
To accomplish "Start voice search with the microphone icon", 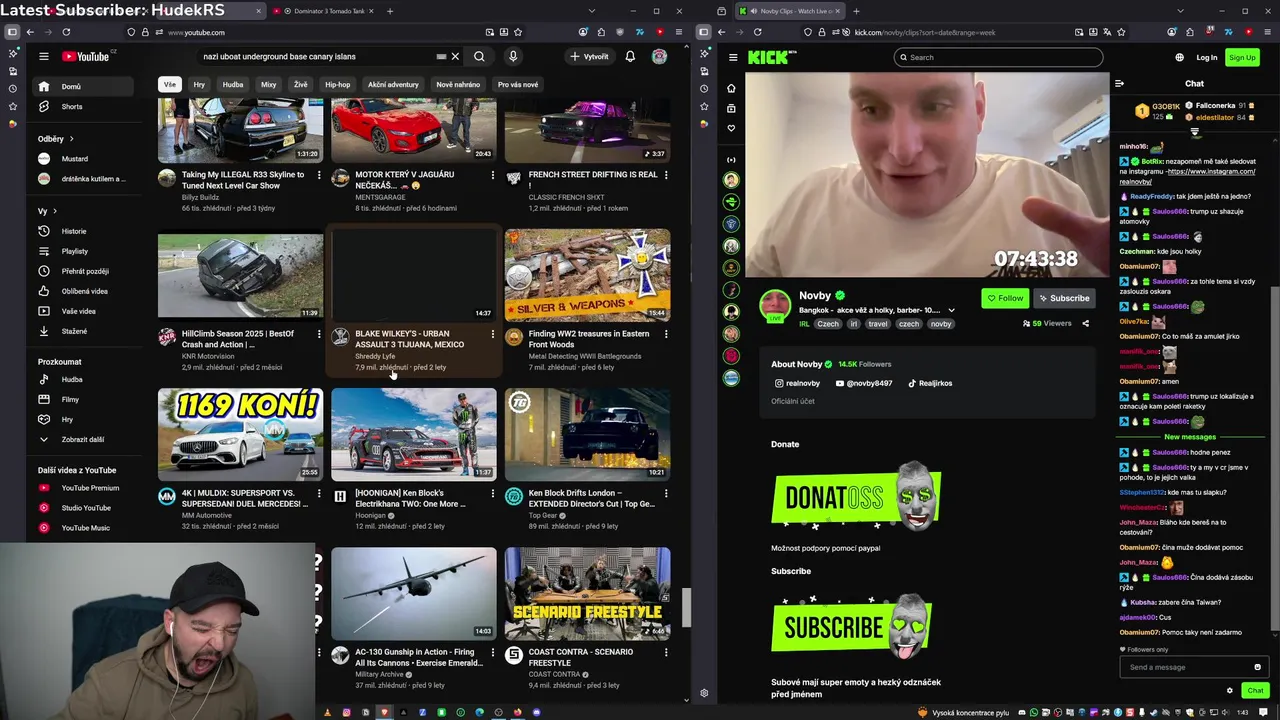I will coord(513,57).
